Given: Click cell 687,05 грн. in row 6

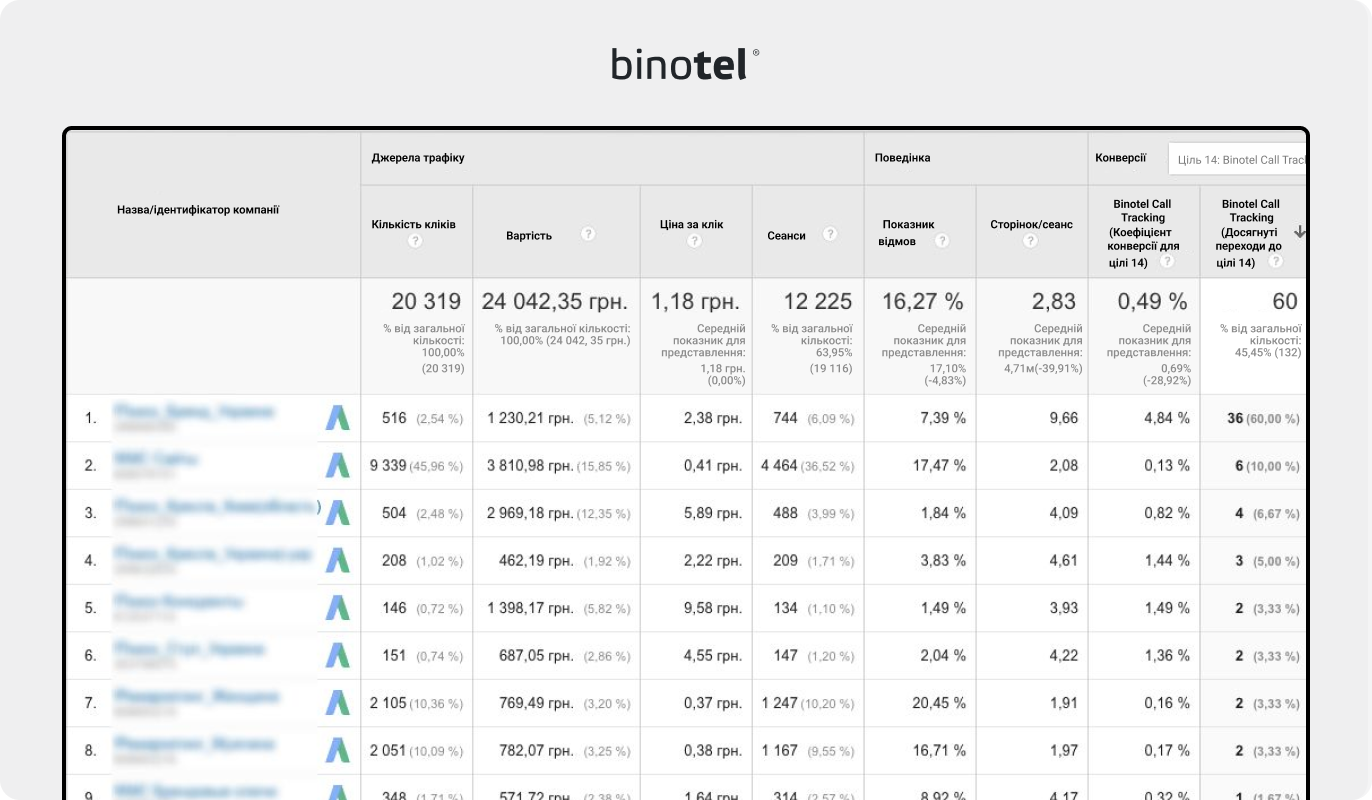Looking at the screenshot, I should pyautogui.click(x=536, y=656).
